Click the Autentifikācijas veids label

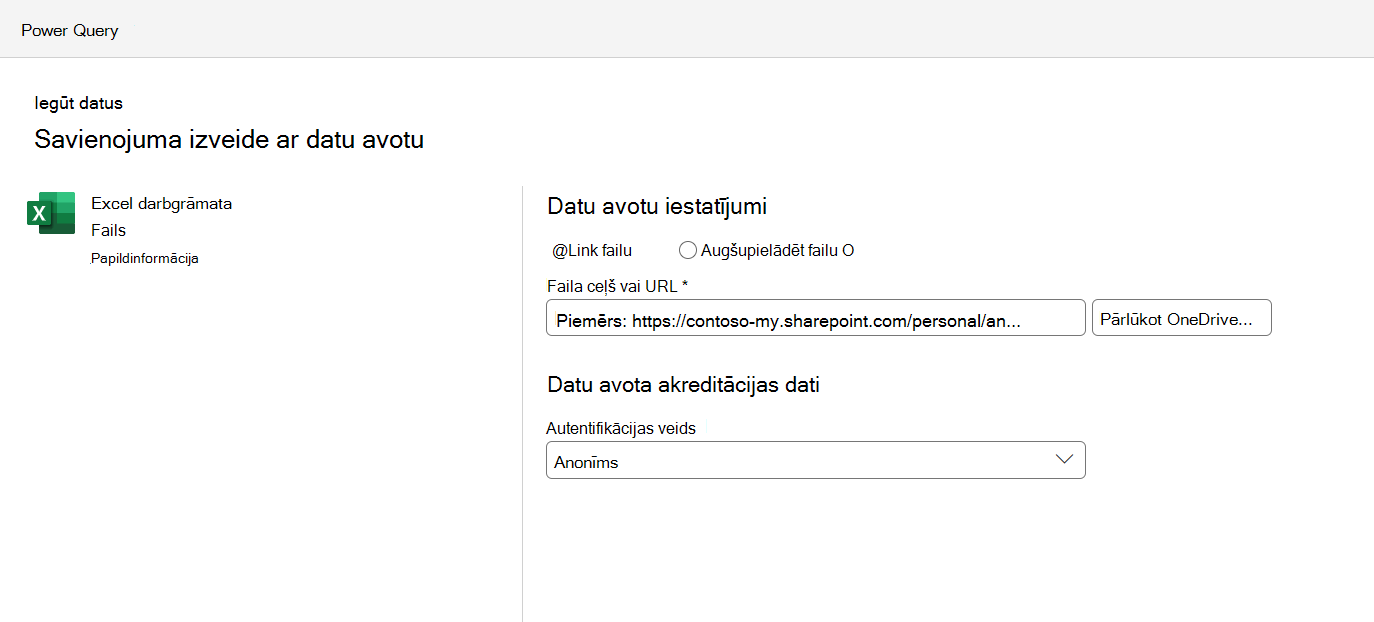tap(621, 428)
